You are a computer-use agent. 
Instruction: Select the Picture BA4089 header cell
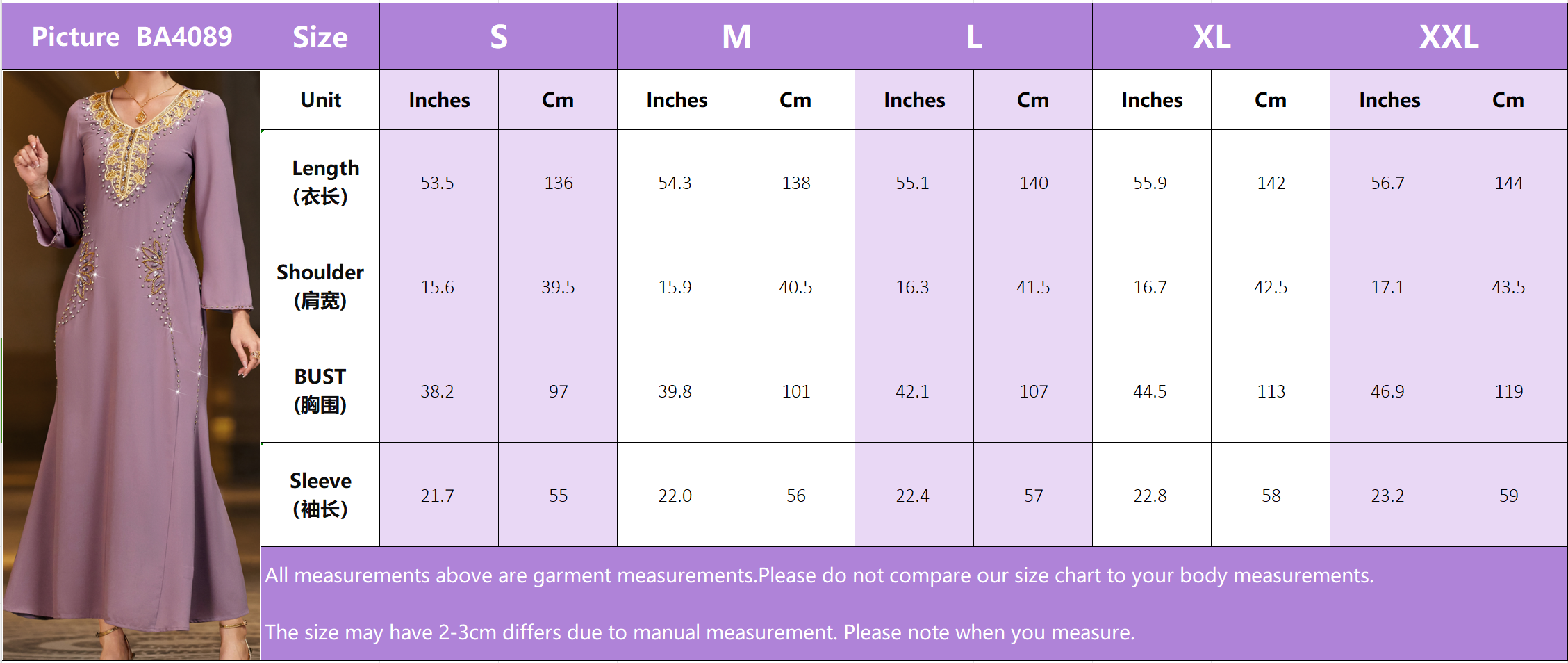pyautogui.click(x=131, y=37)
